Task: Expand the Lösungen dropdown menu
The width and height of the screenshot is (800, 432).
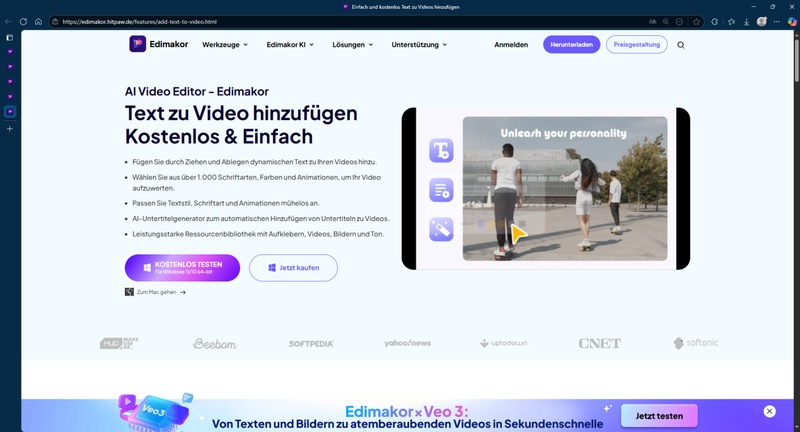Action: click(353, 45)
